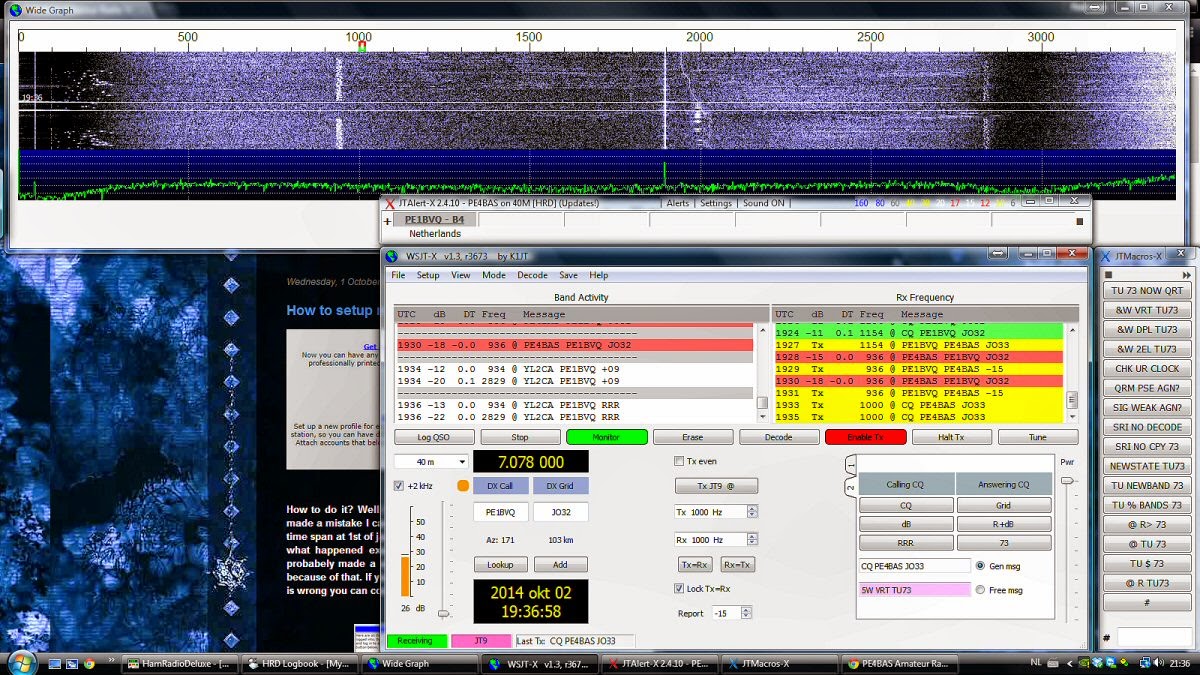Click CHK UR CLOCK macro button

(x=1146, y=369)
